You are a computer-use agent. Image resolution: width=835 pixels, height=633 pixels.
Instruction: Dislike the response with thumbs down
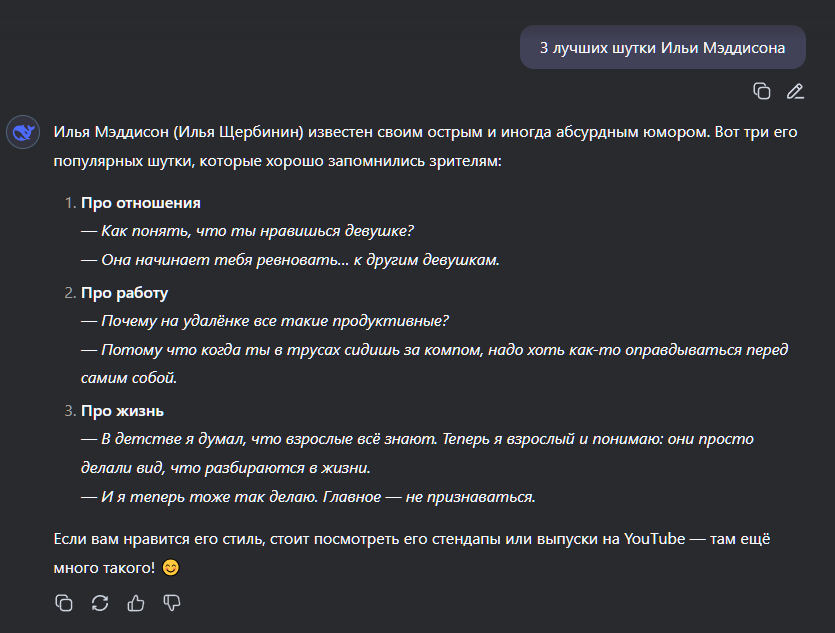(x=171, y=603)
